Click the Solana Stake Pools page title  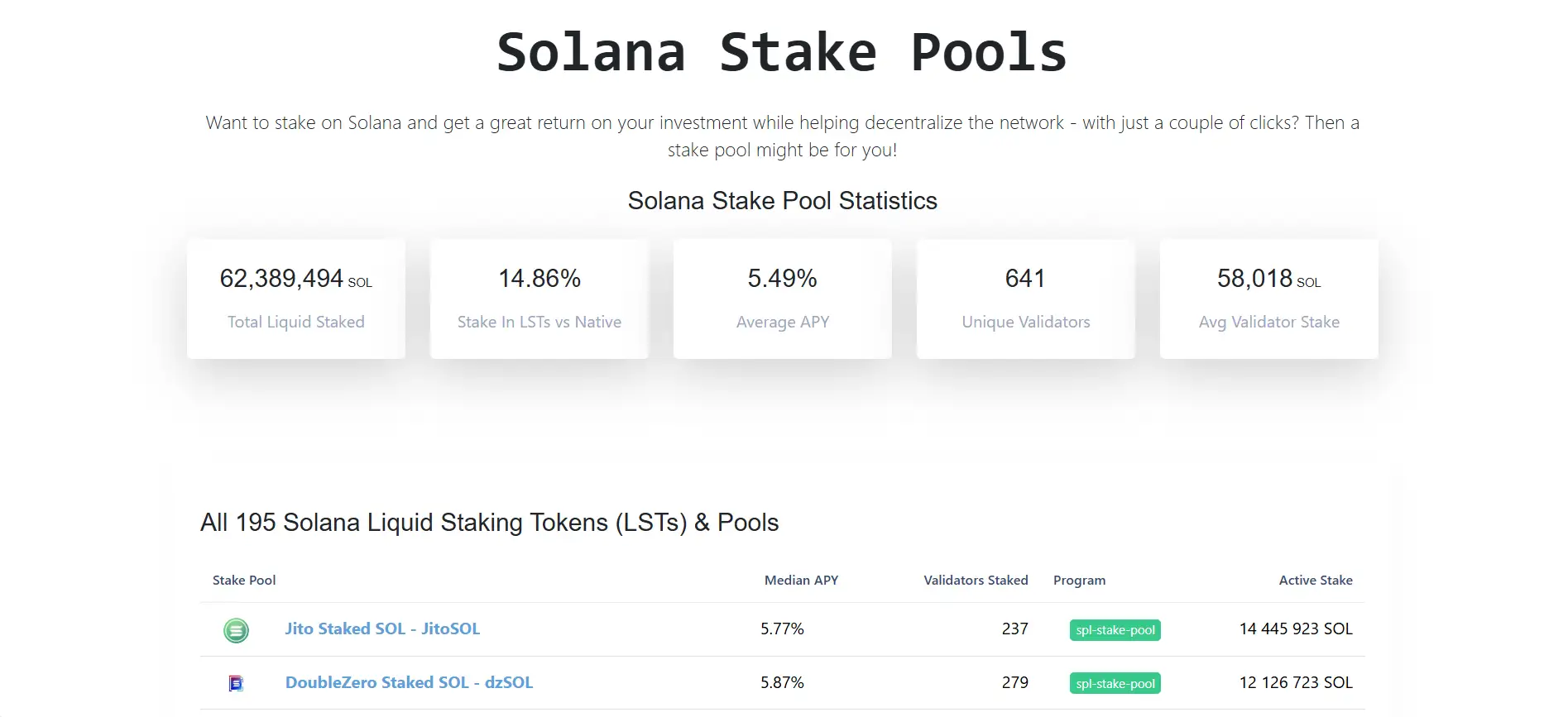pos(782,53)
